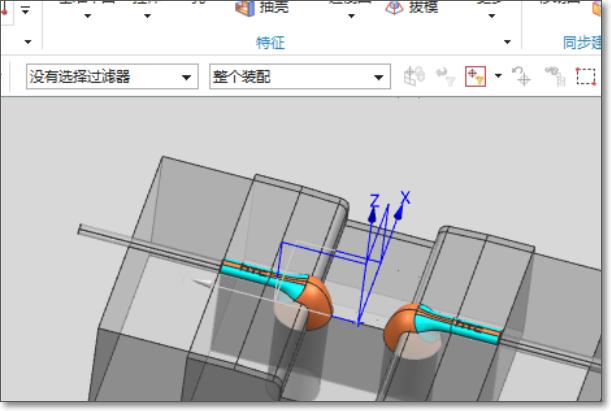
Task: Expand the 特征 group options arrow
Action: pyautogui.click(x=507, y=42)
